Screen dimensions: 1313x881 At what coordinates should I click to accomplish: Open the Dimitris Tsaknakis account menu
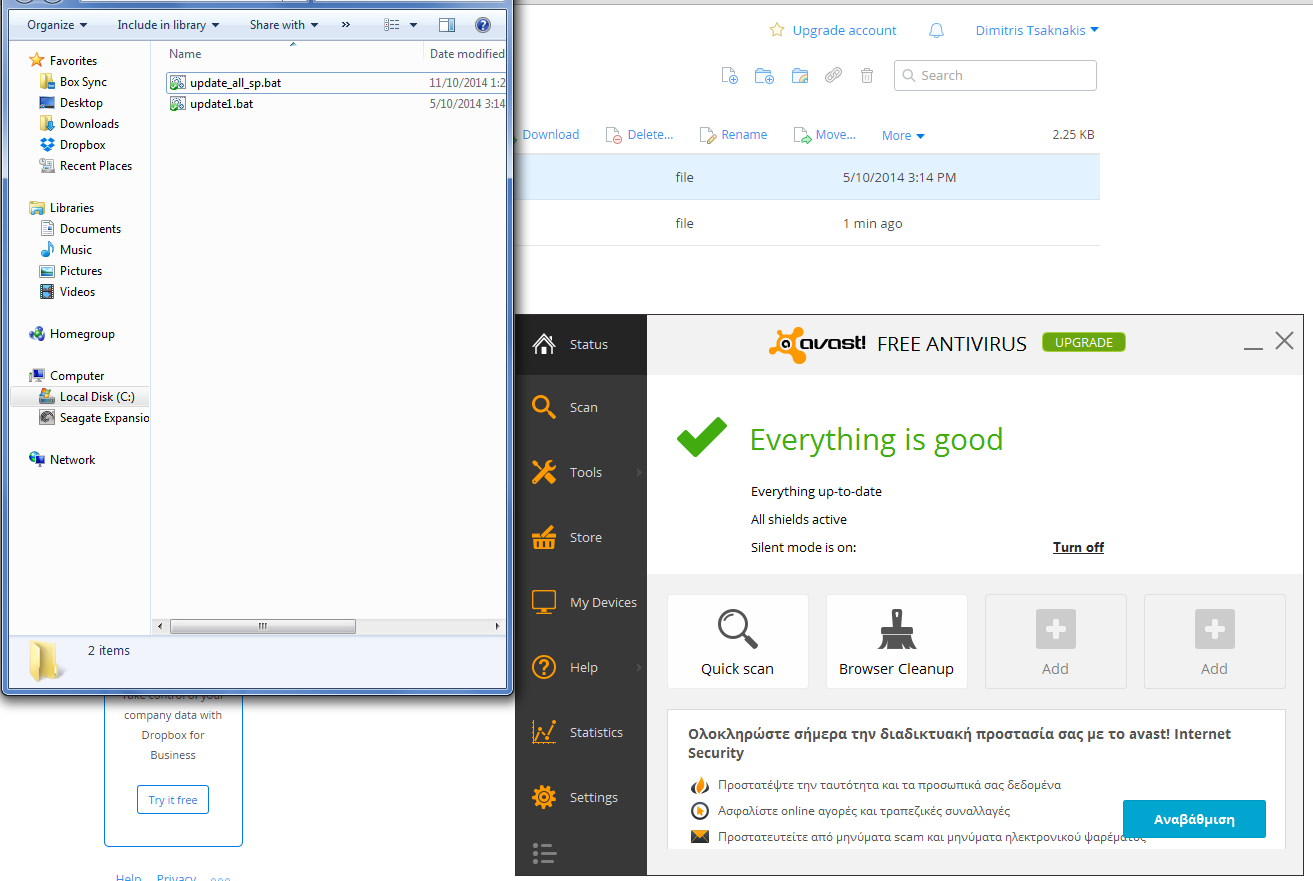(x=1037, y=30)
